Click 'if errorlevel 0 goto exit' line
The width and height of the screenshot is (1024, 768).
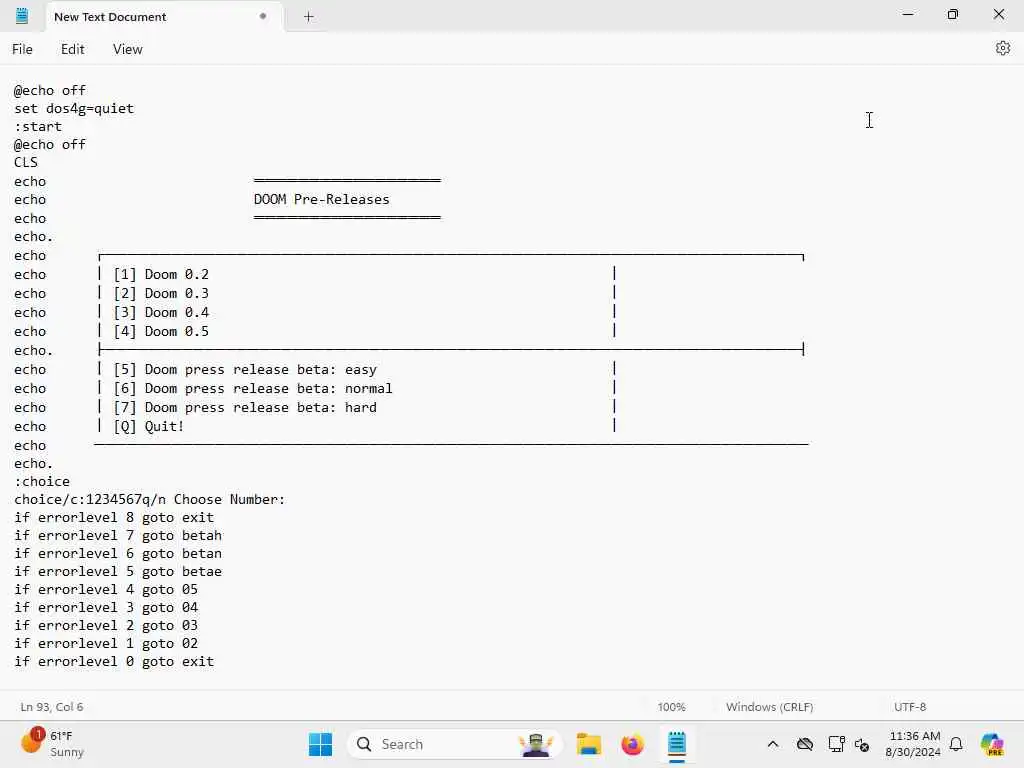point(114,662)
